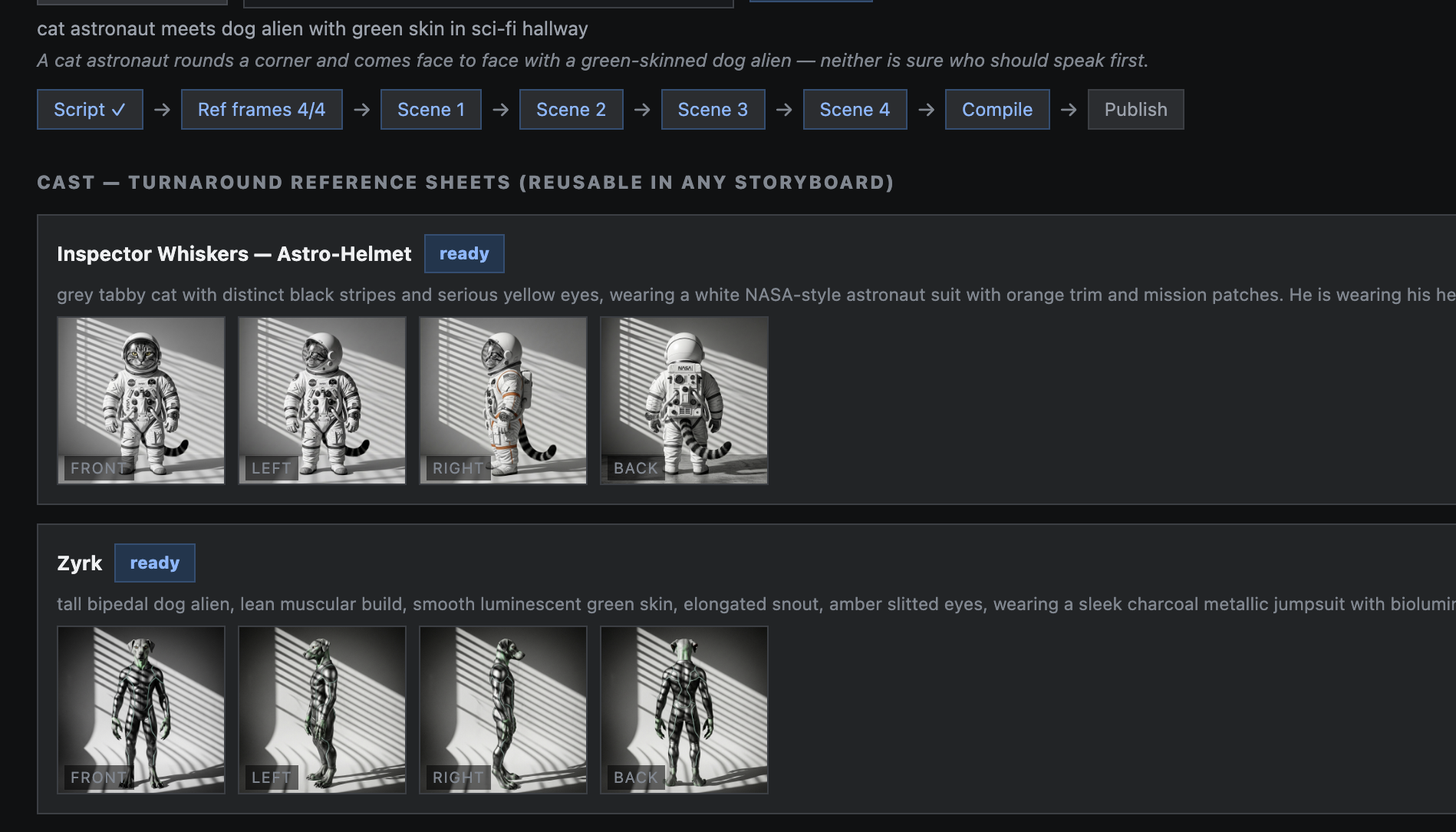Screen dimensions: 1456x832
Task: Click the tall bipedal dog alien description
Action: (x=756, y=604)
